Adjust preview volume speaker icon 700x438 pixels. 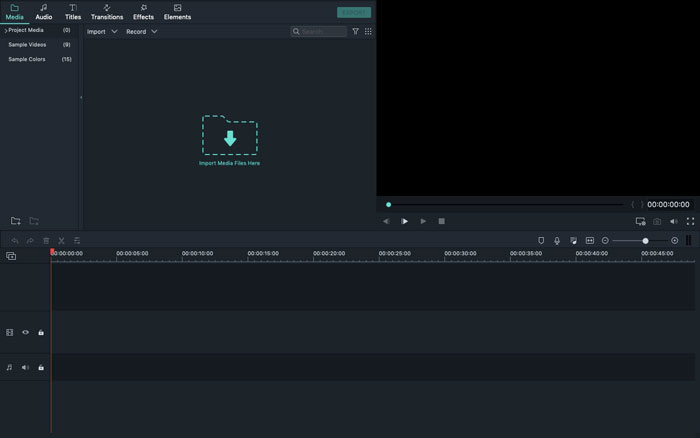point(674,221)
